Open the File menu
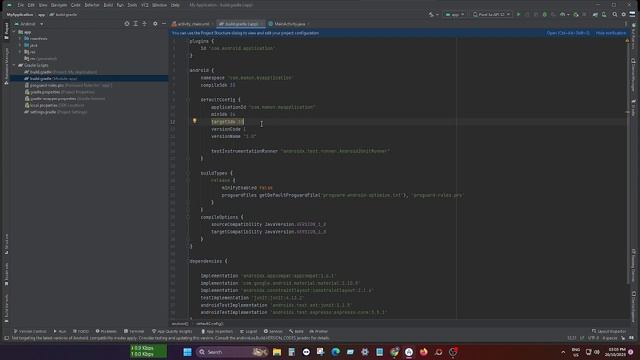This screenshot has width=640, height=360. [x=20, y=5]
